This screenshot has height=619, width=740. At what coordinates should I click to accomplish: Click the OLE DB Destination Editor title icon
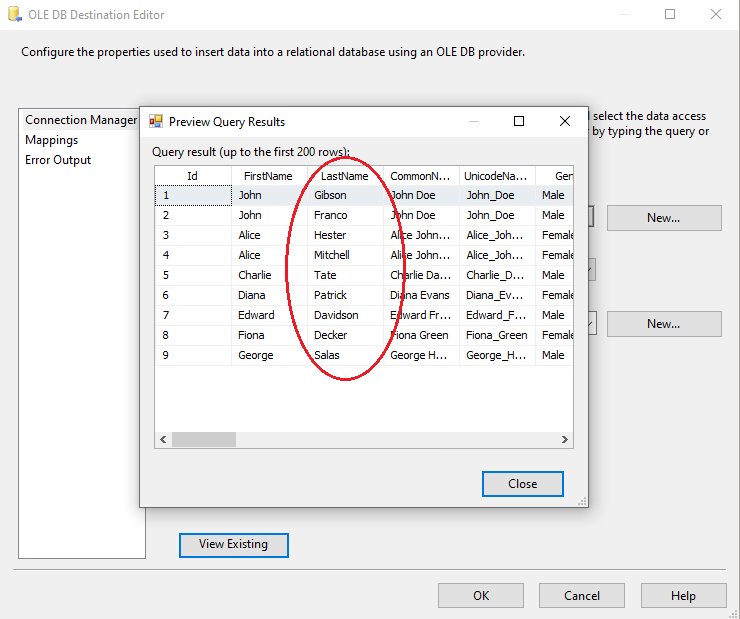(12, 15)
